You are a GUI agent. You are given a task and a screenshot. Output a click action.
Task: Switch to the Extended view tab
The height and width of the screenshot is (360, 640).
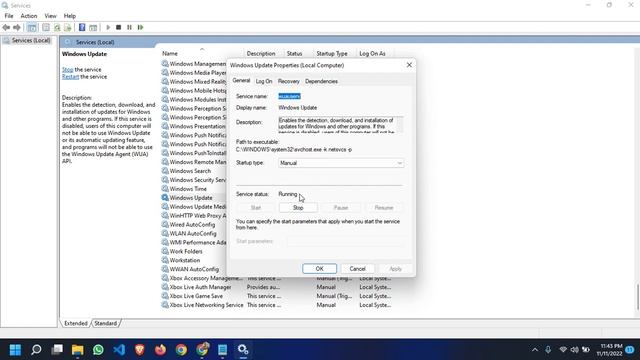point(76,323)
